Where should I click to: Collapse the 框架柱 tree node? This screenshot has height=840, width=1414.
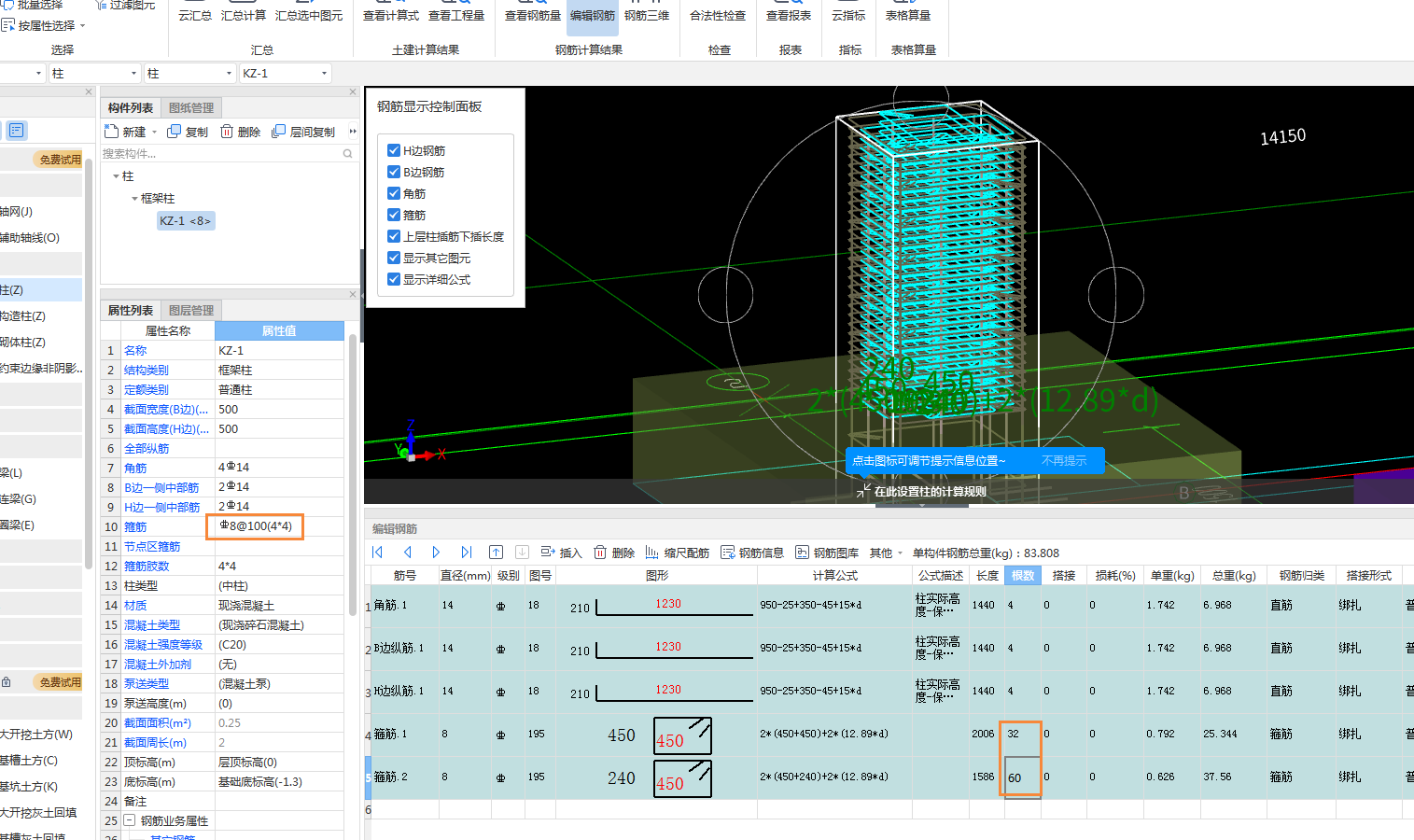(x=134, y=199)
